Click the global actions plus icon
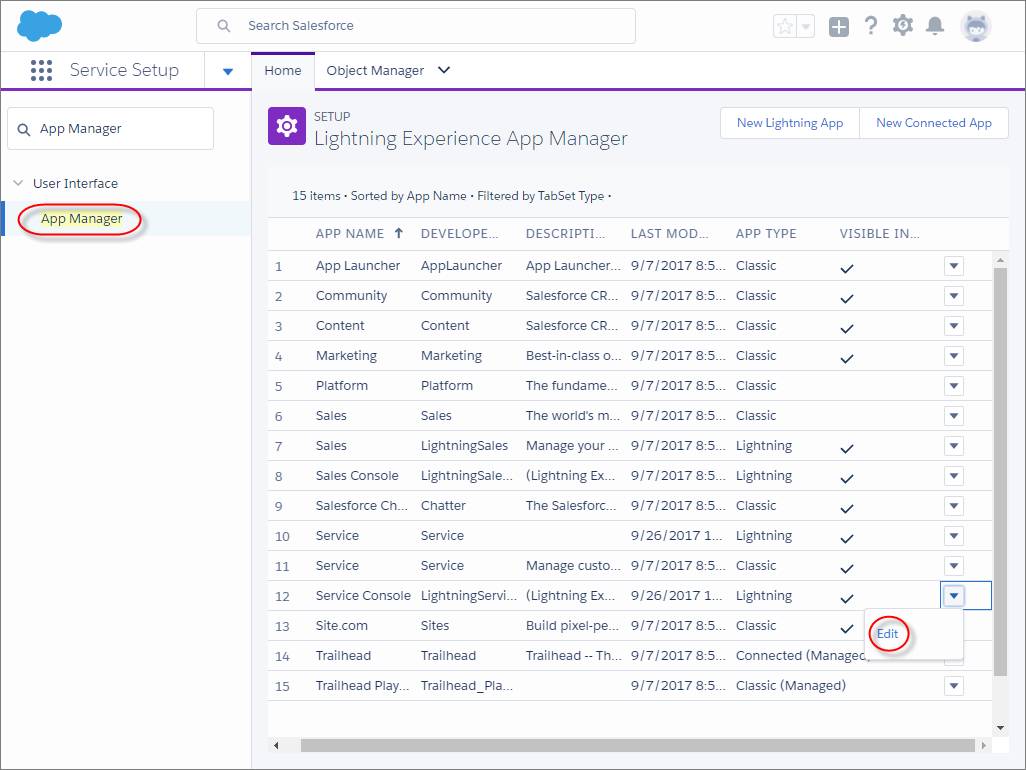Image resolution: width=1026 pixels, height=770 pixels. [838, 27]
